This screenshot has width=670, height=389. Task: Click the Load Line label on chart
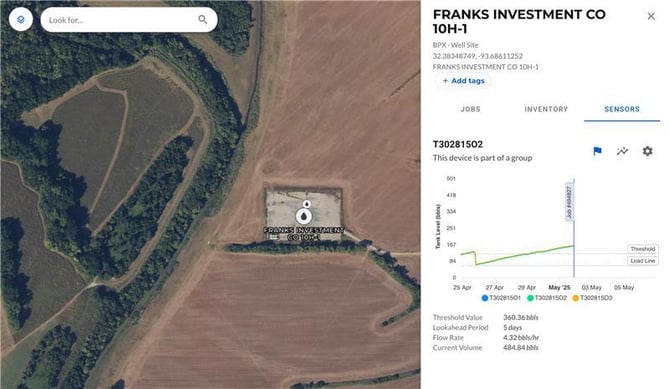[x=642, y=261]
